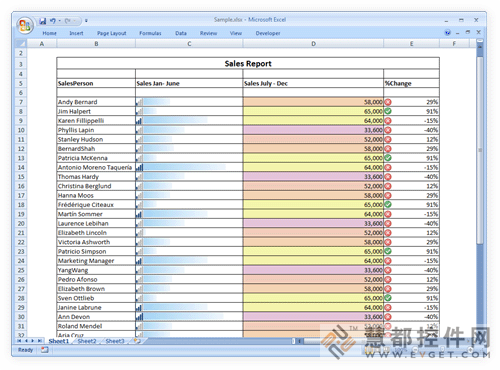The image size is (500, 370).
Task: Click the Insert Worksheet tab icon
Action: [137, 341]
